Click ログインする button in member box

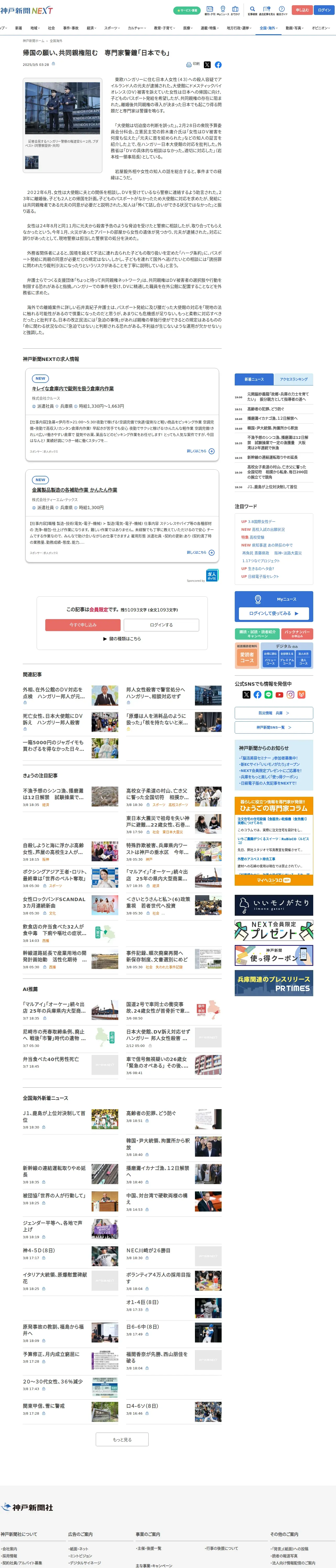pos(162,625)
